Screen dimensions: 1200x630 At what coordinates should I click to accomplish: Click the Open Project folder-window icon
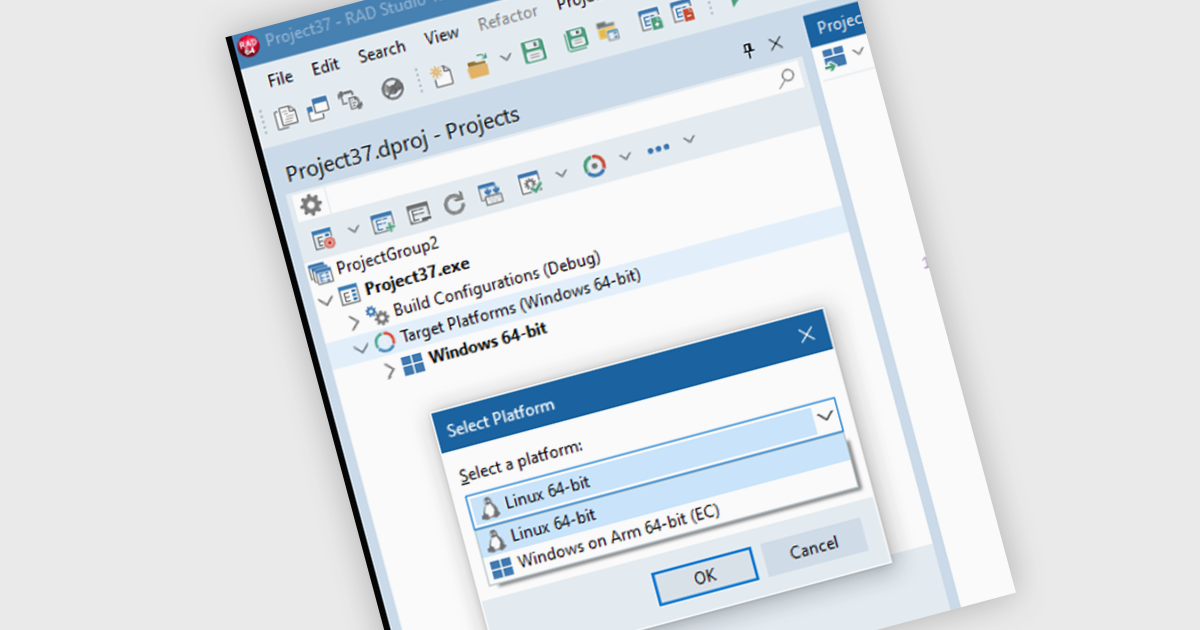tap(608, 31)
